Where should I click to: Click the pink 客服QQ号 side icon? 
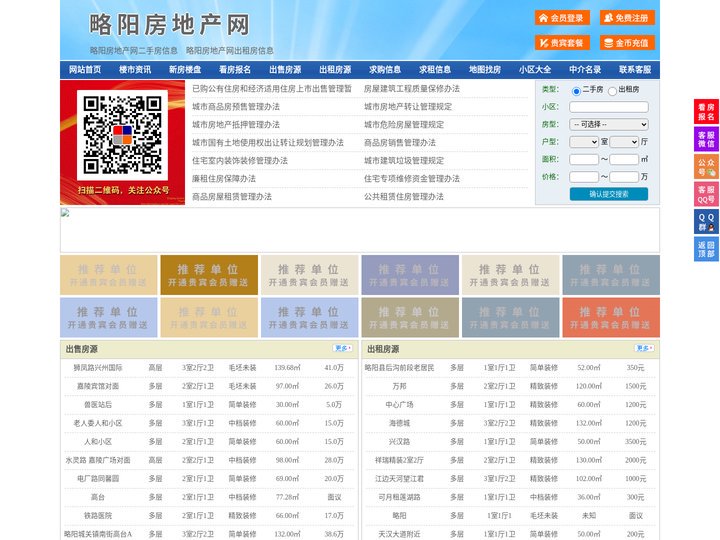pos(706,194)
